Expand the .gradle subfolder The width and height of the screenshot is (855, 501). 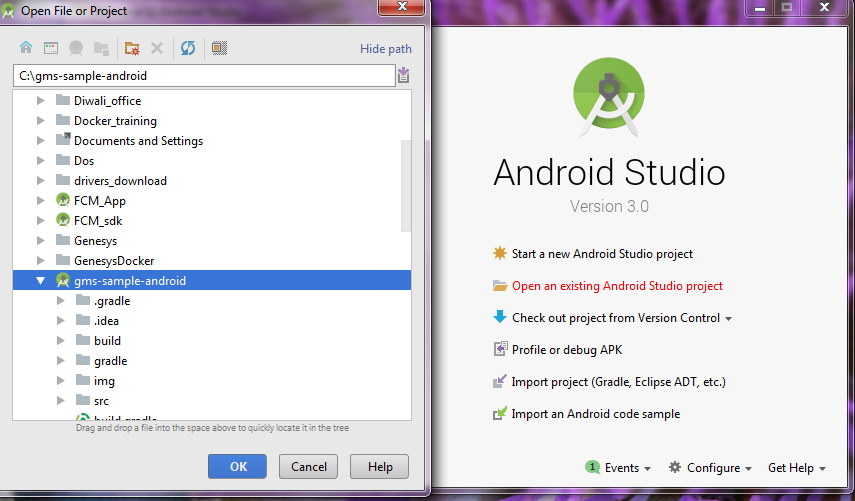61,301
